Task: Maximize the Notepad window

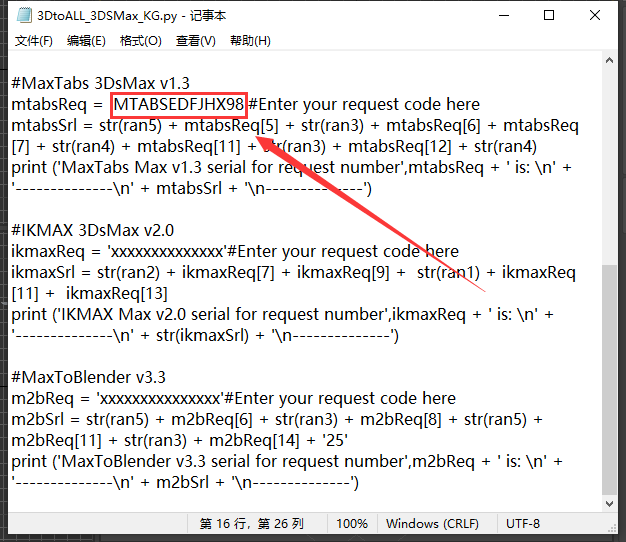Action: [549, 16]
